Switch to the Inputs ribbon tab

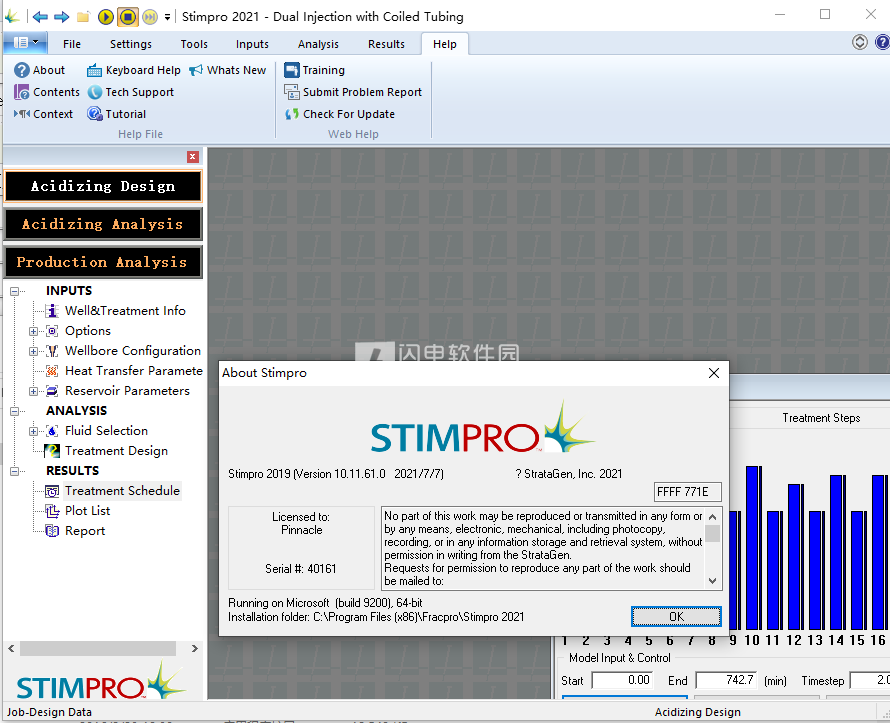pyautogui.click(x=252, y=44)
